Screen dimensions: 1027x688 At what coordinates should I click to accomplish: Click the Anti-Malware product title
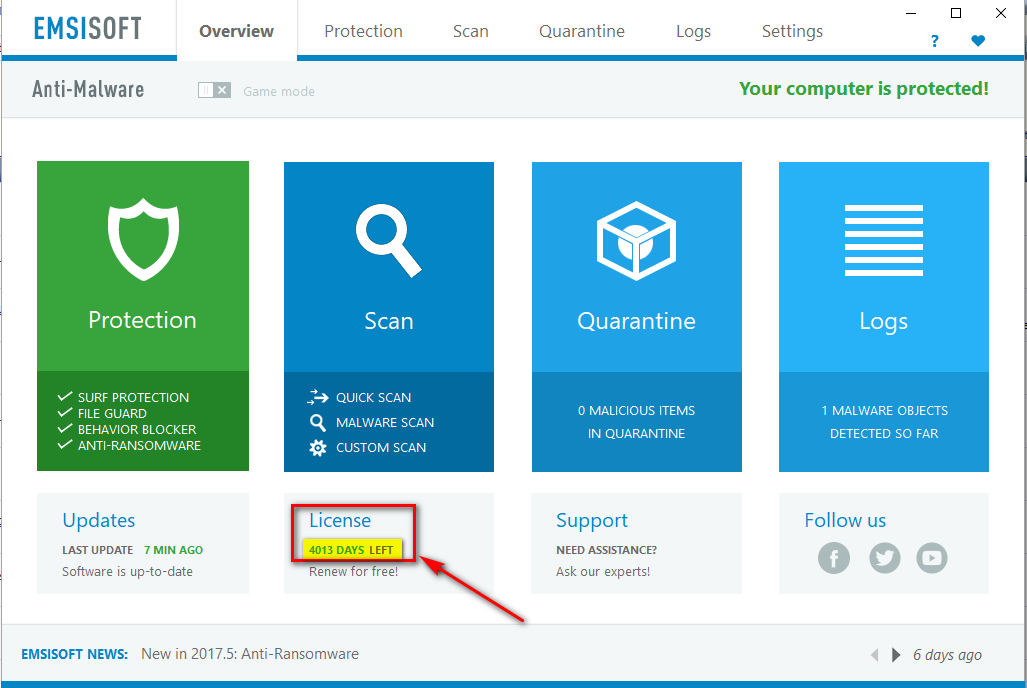[88, 89]
